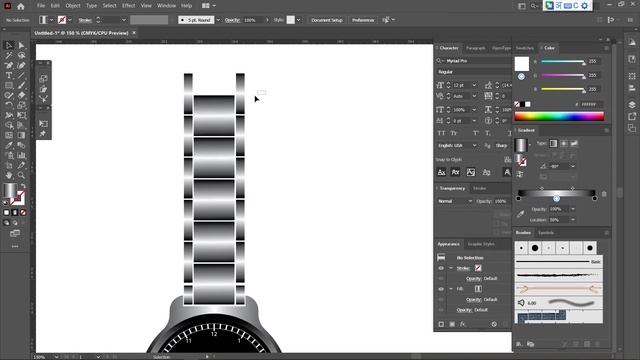The image size is (640, 360).
Task: Click the Home icon in top bar
Action: point(21,6)
